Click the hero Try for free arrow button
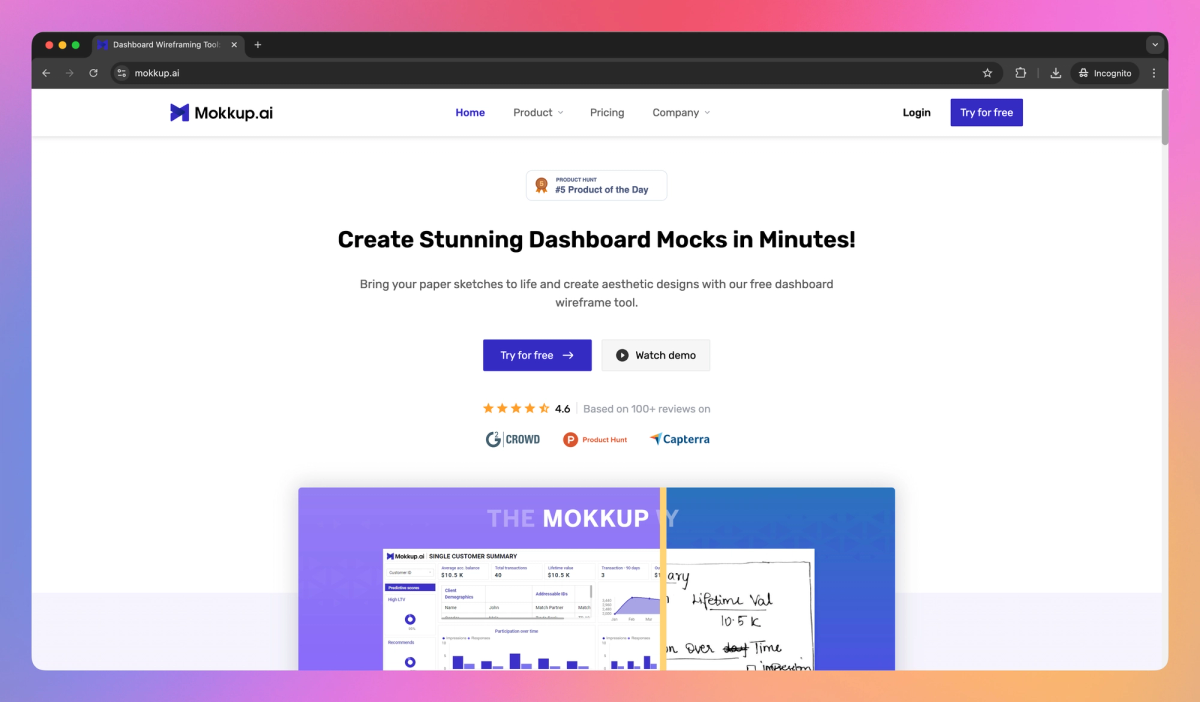 tap(537, 355)
